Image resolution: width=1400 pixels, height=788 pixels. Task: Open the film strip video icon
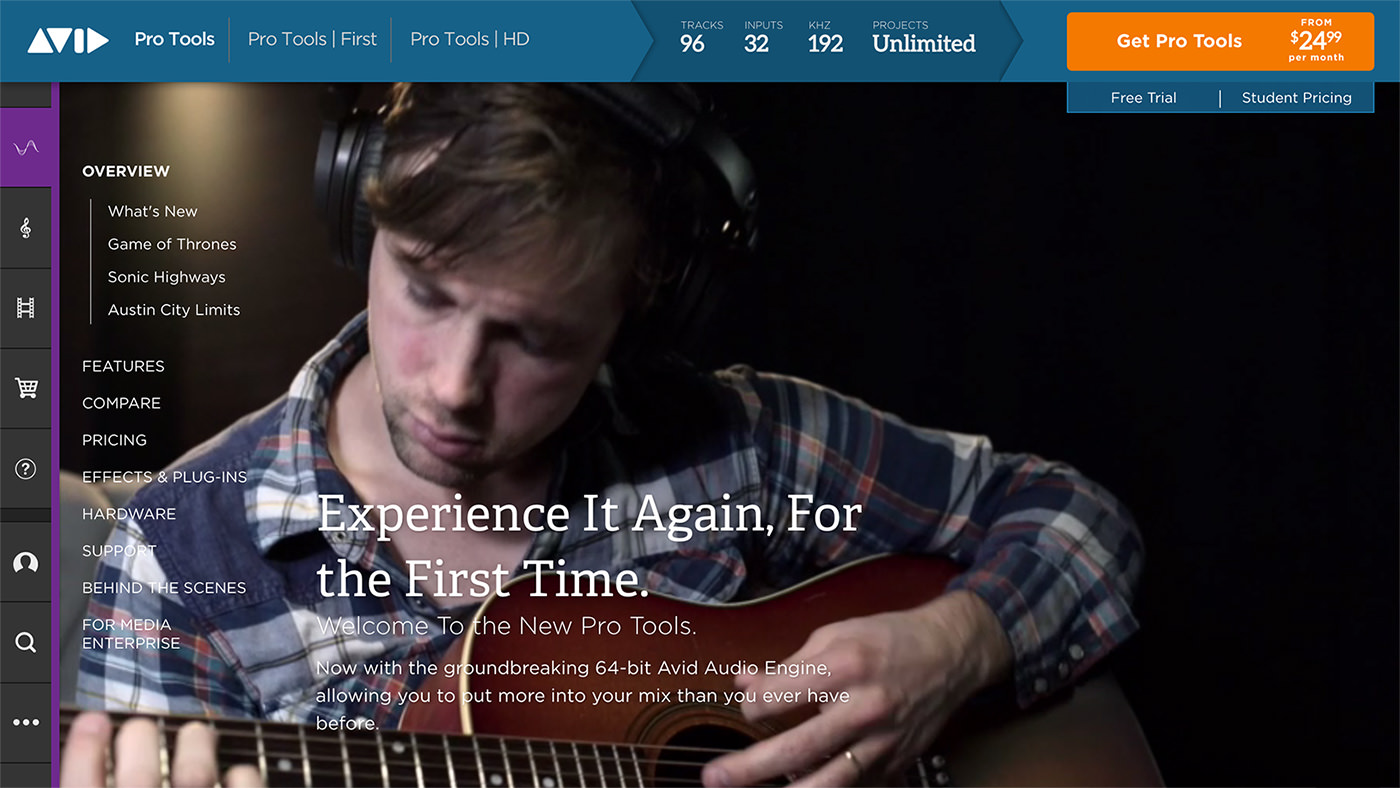[x=26, y=308]
